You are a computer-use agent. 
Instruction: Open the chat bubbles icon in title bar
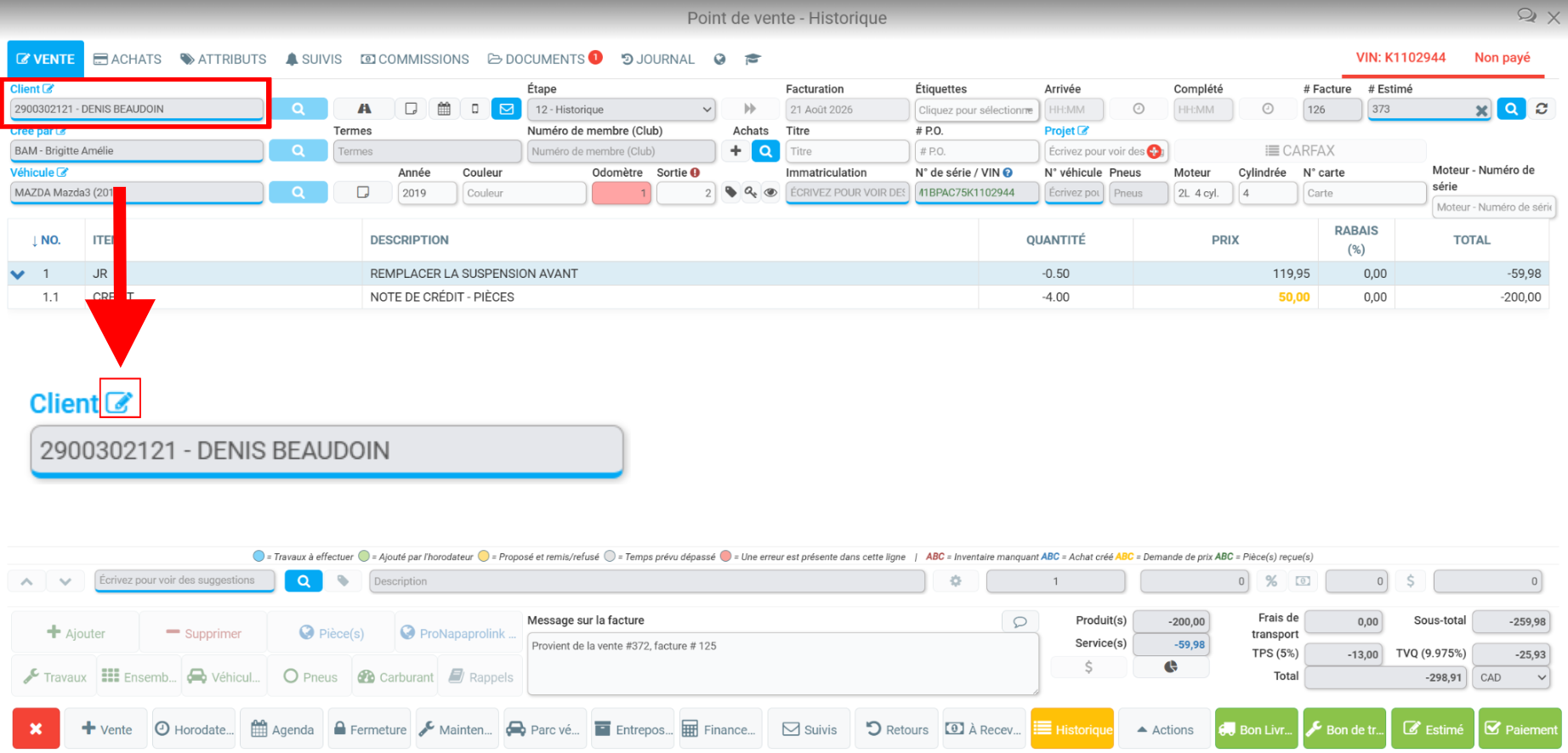(x=1526, y=16)
